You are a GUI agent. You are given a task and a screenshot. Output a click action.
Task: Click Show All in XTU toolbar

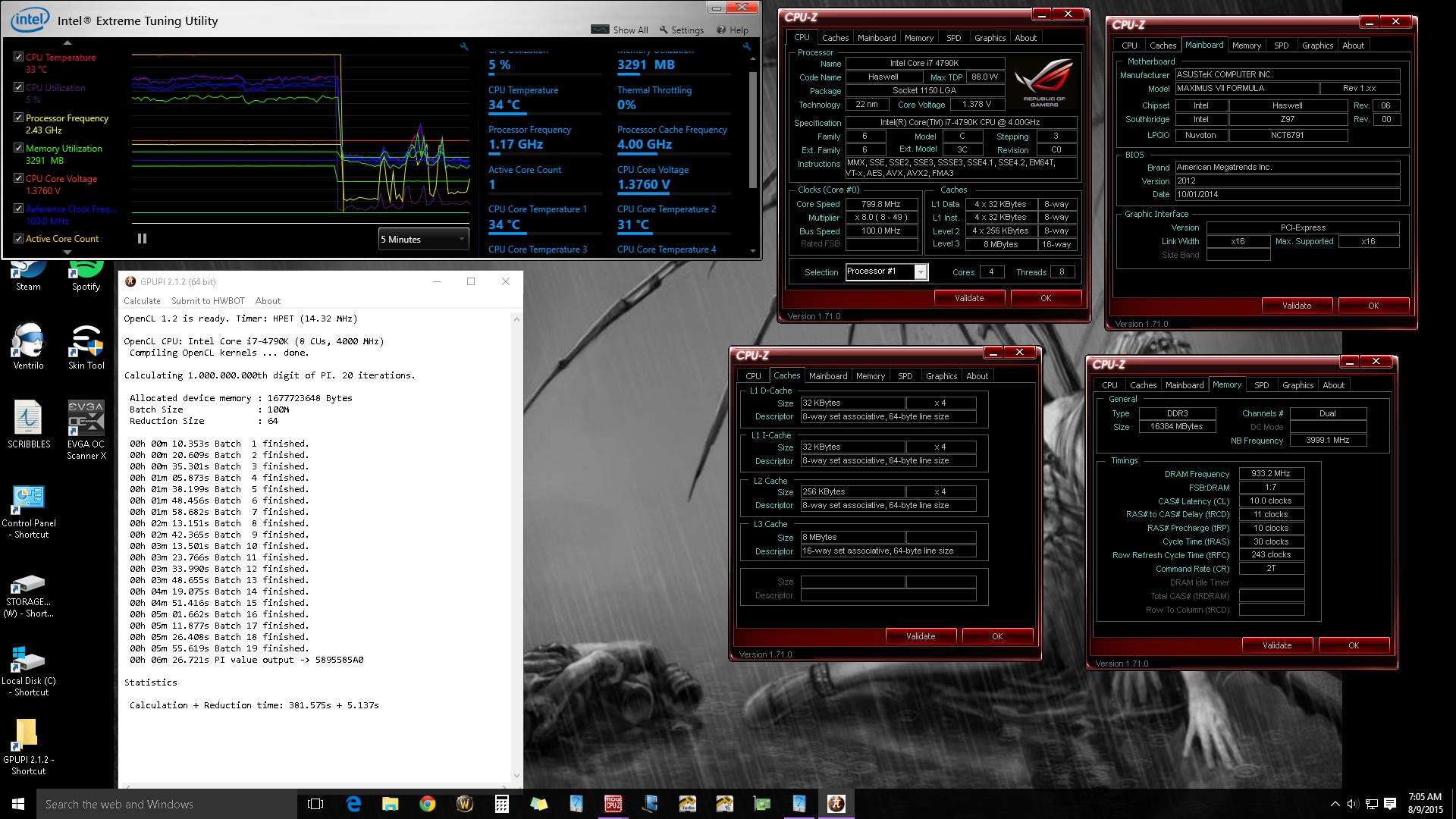(x=620, y=30)
